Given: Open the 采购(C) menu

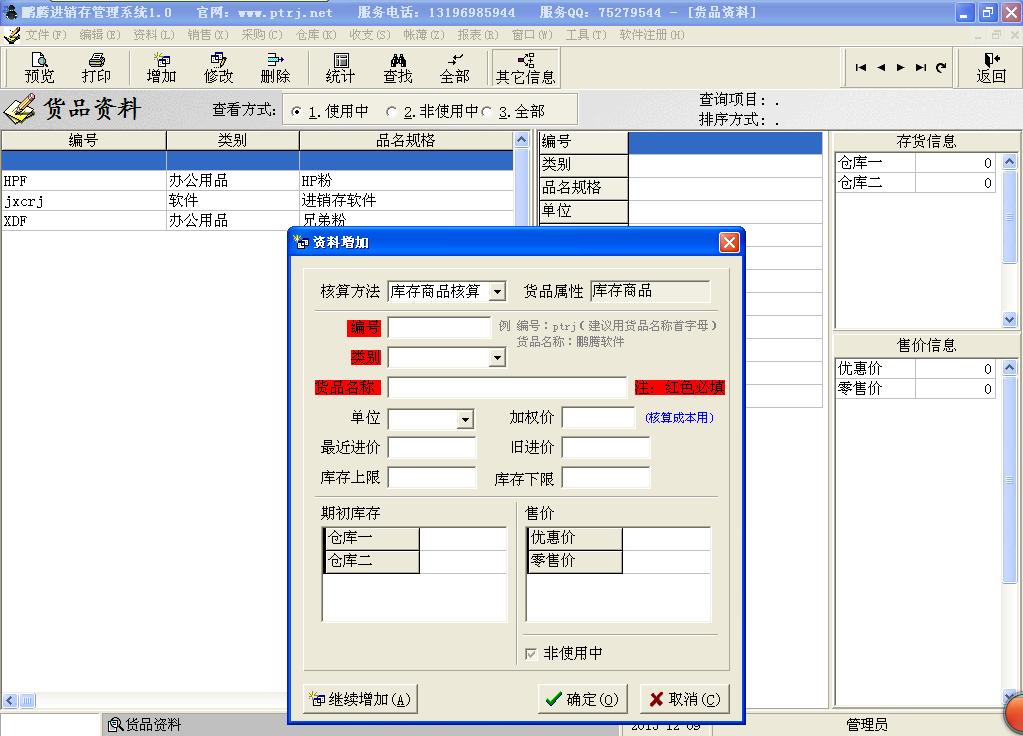Looking at the screenshot, I should pyautogui.click(x=262, y=35).
